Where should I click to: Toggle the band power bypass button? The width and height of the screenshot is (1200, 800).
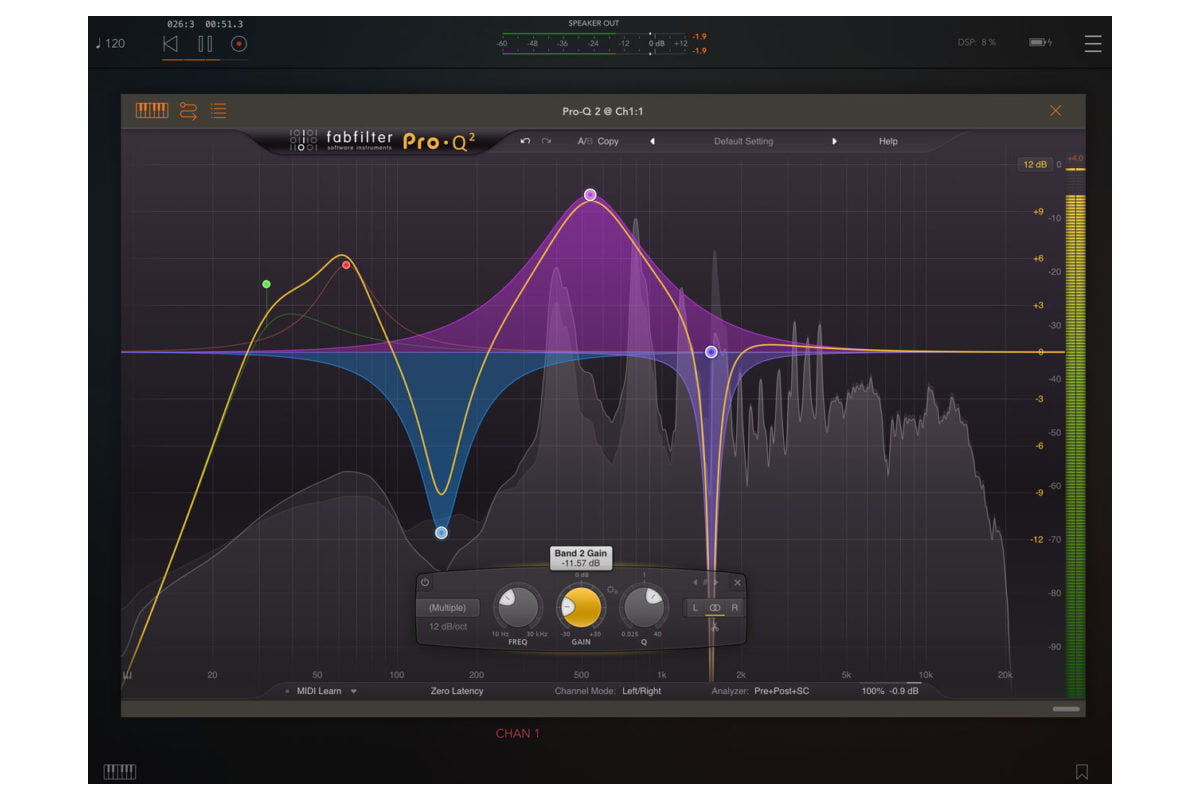click(x=424, y=582)
